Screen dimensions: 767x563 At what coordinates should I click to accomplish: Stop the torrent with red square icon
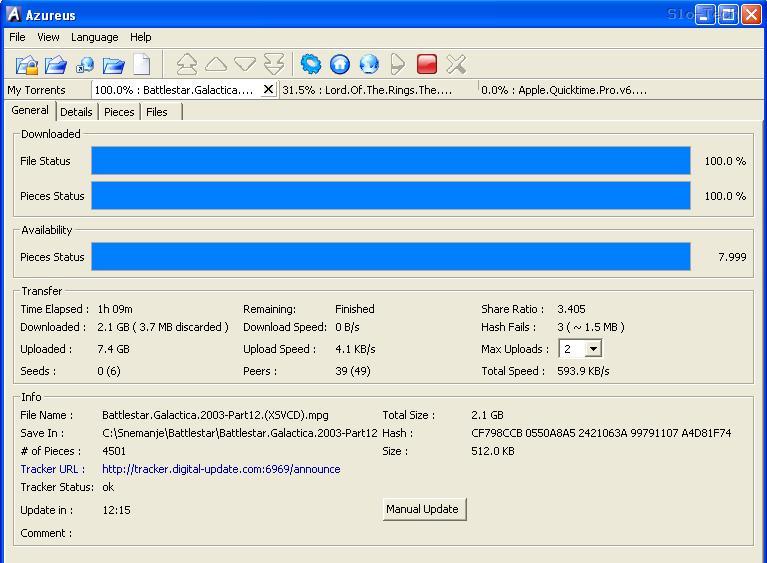[427, 64]
